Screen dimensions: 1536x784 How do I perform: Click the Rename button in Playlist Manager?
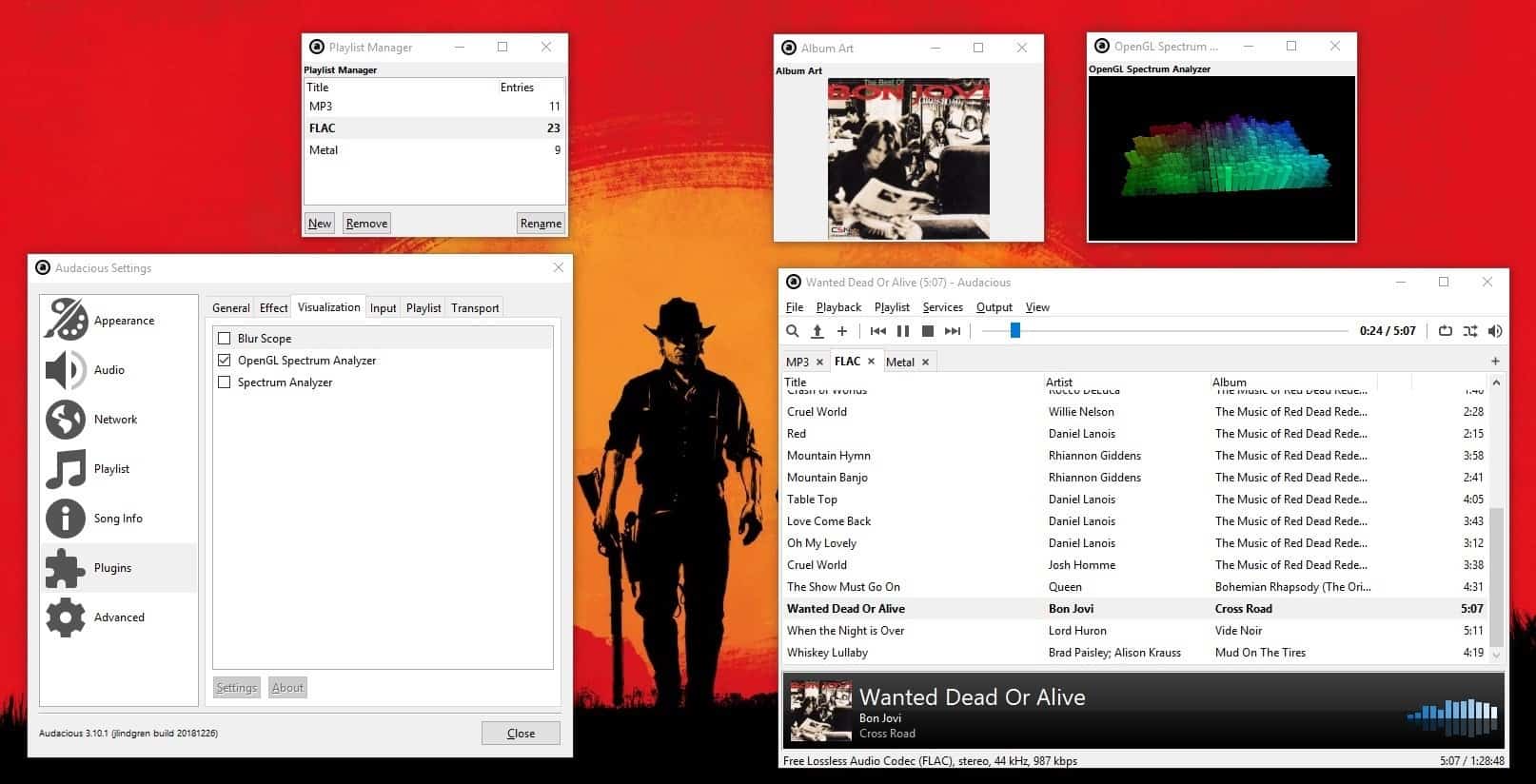(x=540, y=224)
